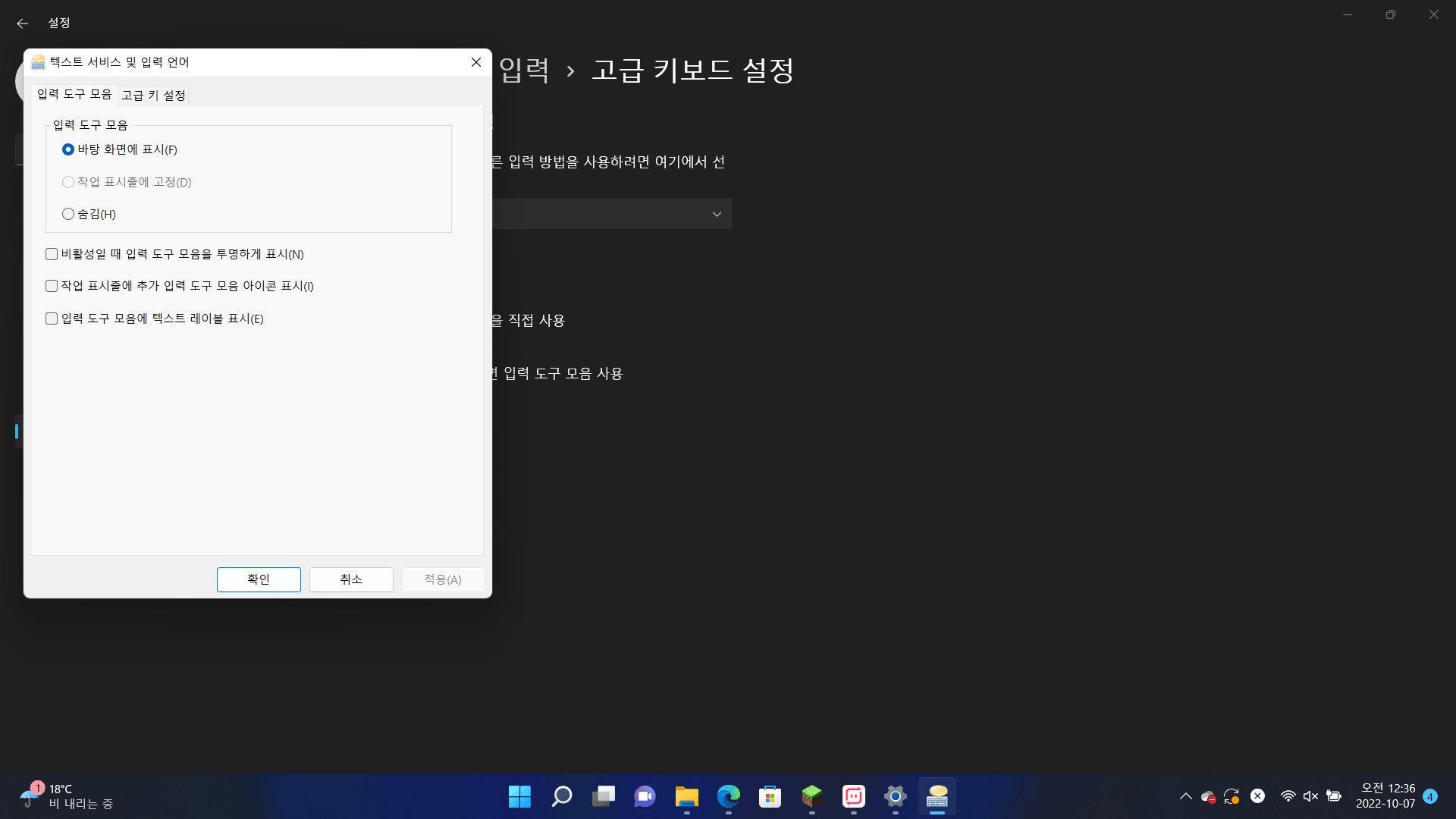
Task: Open Microsoft Store from the taskbar
Action: (770, 796)
